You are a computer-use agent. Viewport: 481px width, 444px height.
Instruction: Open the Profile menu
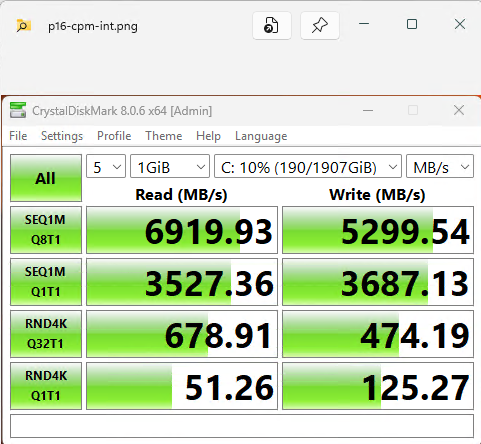tap(114, 136)
